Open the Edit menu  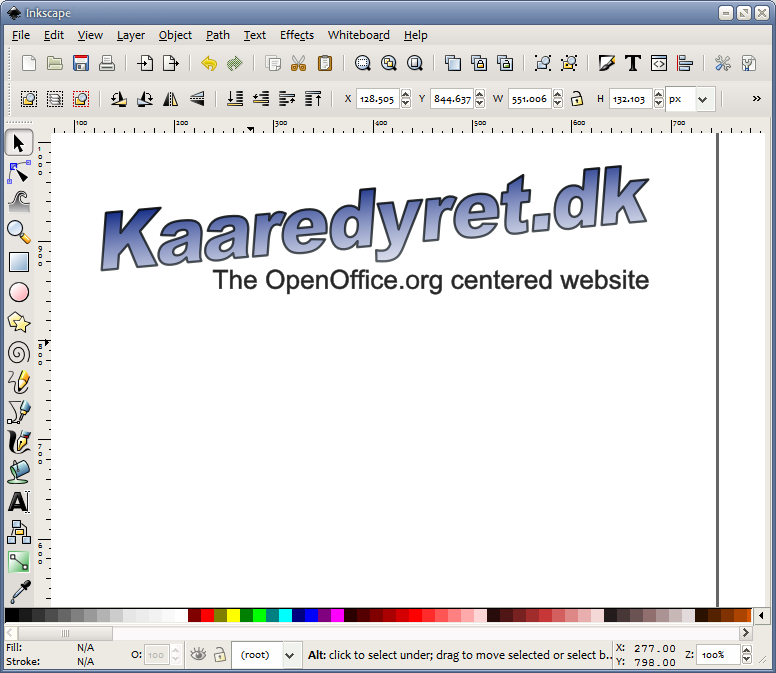click(53, 35)
